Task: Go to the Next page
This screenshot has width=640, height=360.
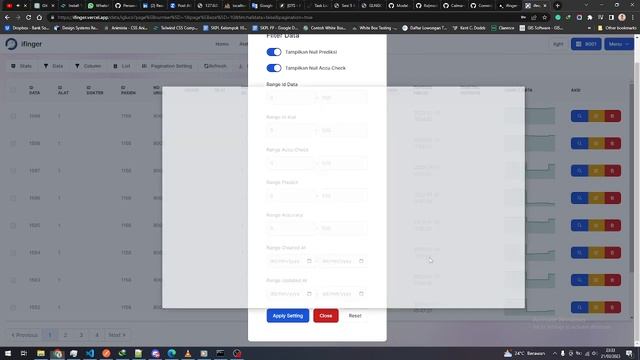Action: (x=117, y=335)
